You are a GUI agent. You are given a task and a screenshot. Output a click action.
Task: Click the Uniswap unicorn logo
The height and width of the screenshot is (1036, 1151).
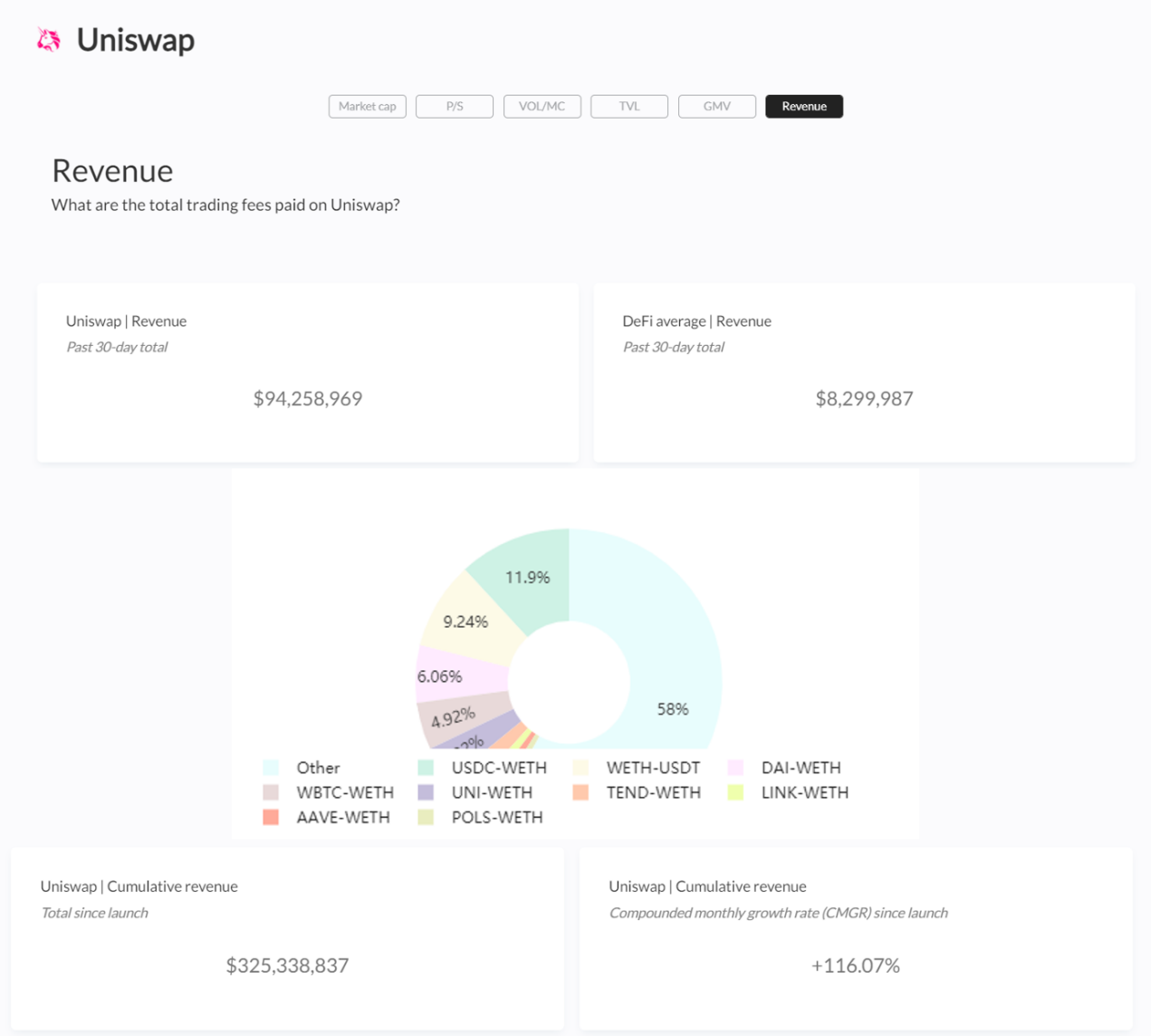click(49, 40)
